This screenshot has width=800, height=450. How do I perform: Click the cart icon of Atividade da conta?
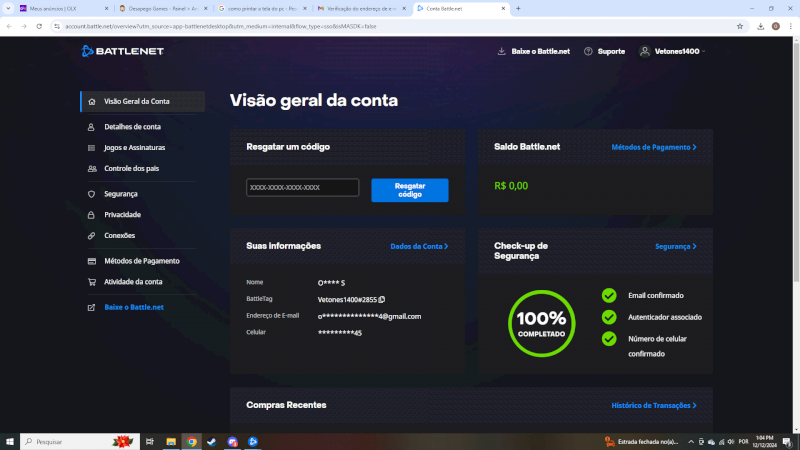(92, 282)
